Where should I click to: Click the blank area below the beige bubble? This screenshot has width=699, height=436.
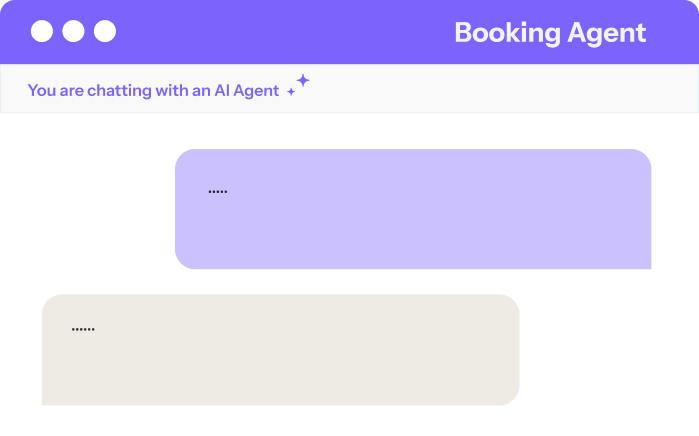point(280,420)
